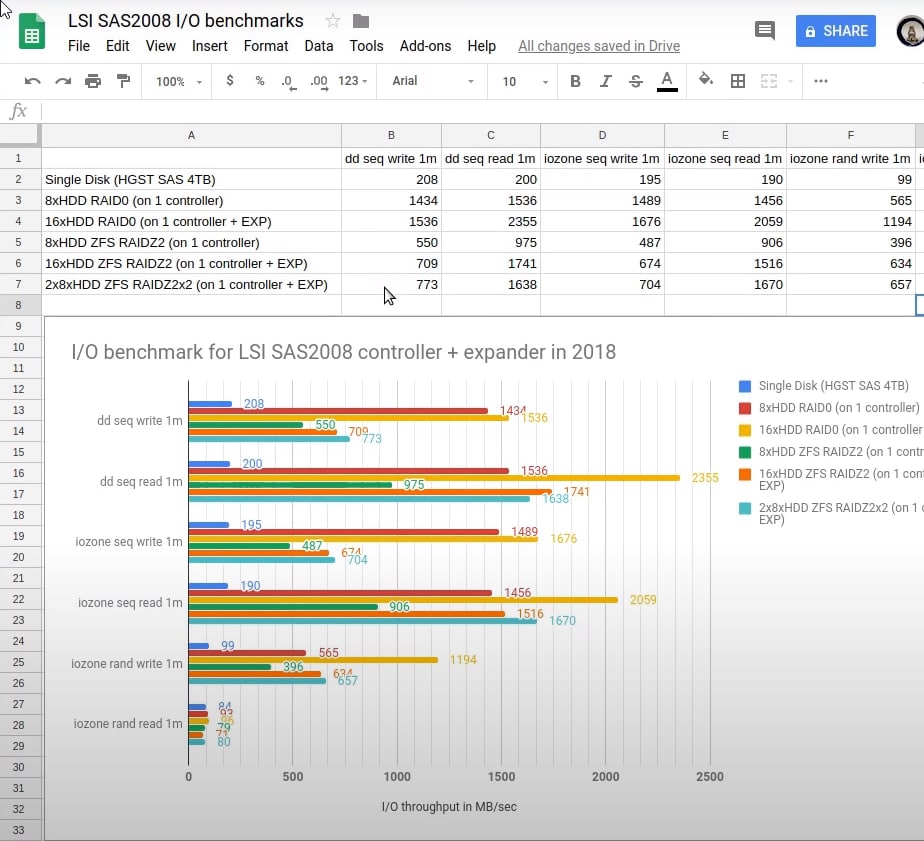Screen dimensions: 924x841
Task: Select cell Single Disk (HGST SAS 4TB)
Action: 191,180
